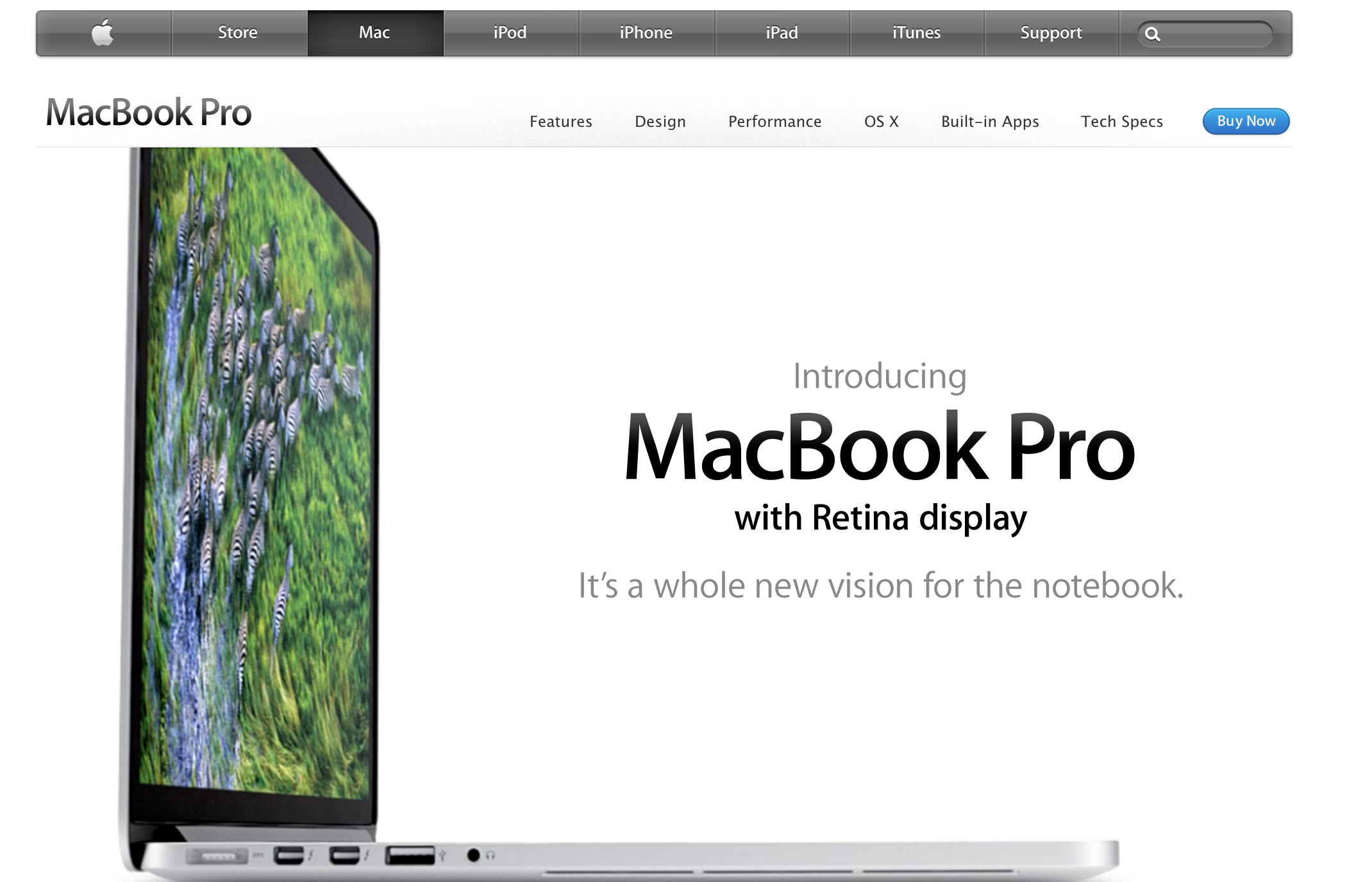
Task: Click the Apple logo home icon
Action: (x=103, y=33)
